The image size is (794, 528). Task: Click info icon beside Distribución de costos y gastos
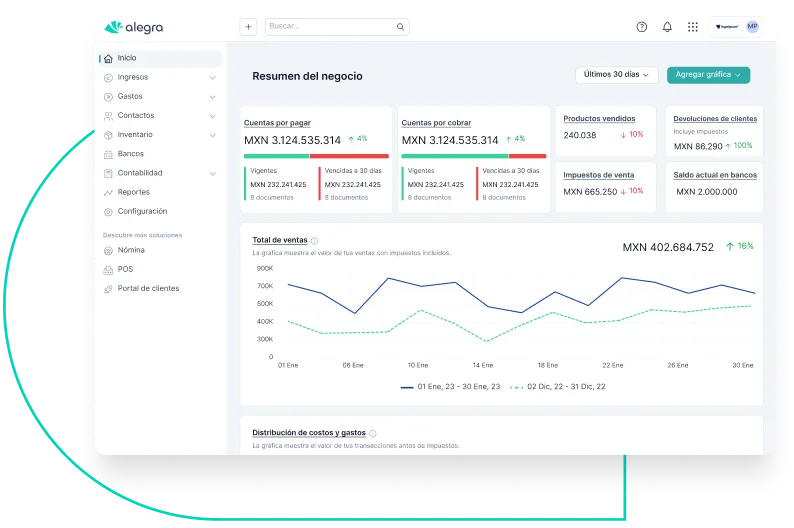coord(373,434)
